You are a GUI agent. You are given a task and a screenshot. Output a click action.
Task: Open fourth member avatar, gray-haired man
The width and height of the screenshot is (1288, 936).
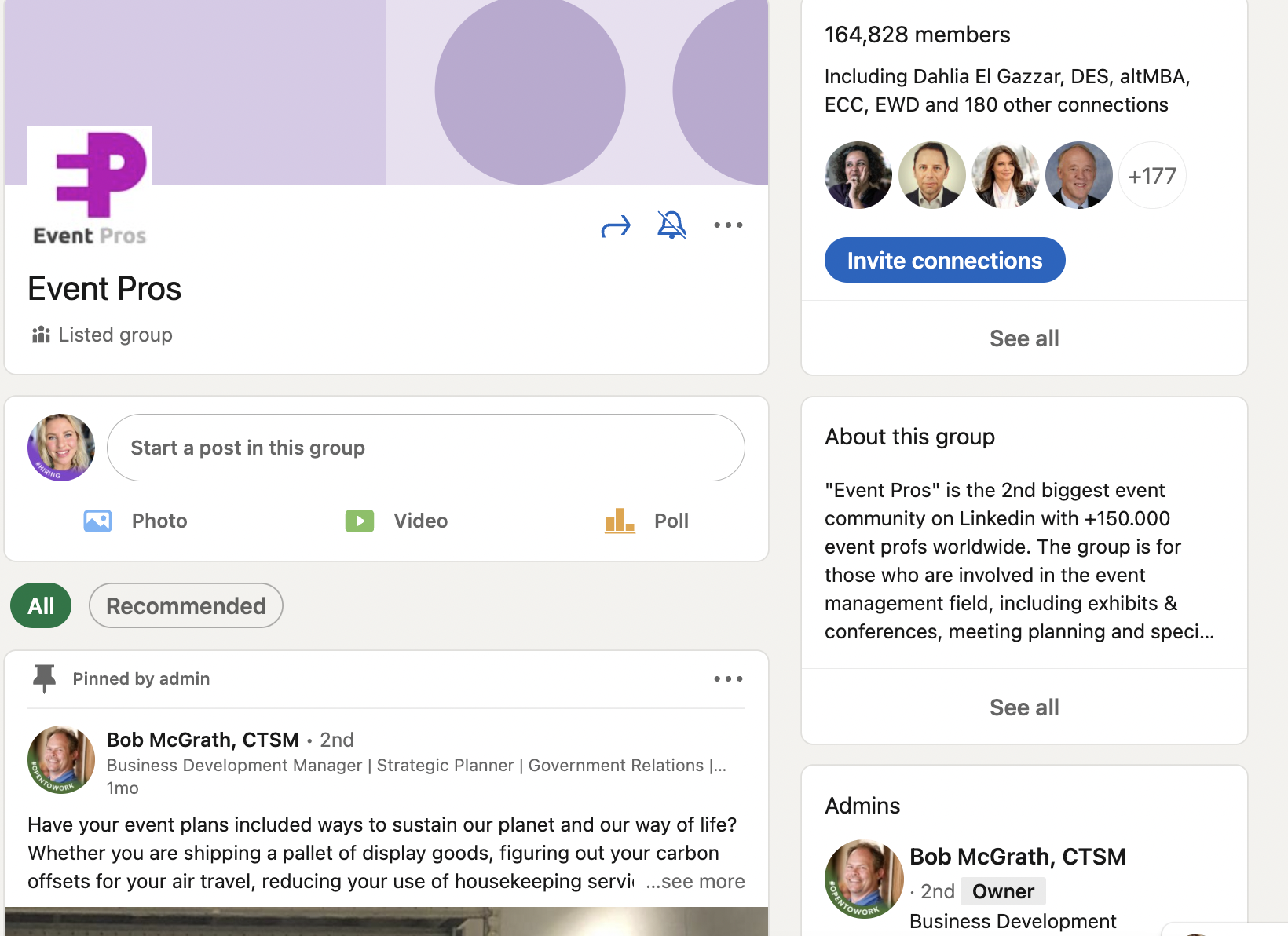1079,175
